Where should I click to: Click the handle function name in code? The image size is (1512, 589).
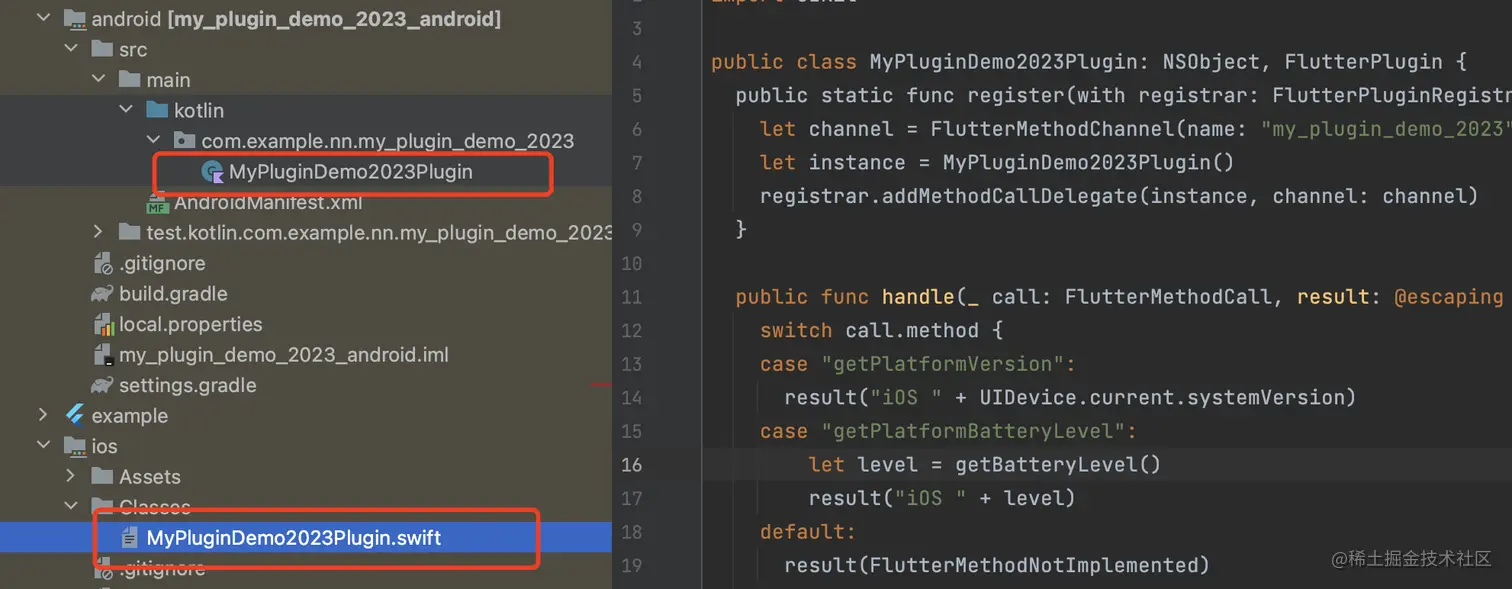pos(918,296)
